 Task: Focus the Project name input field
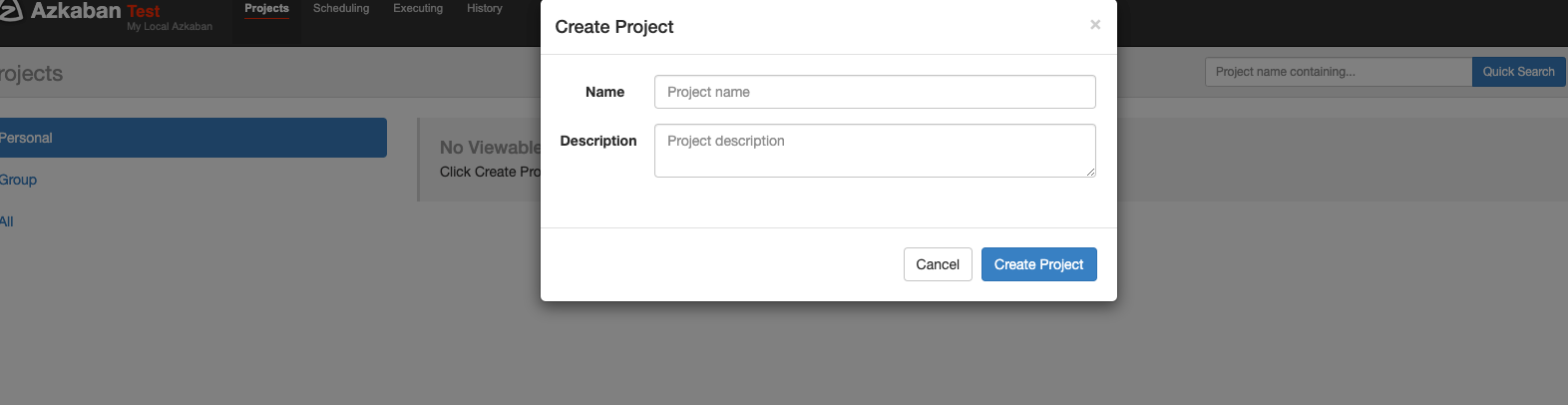coord(875,92)
